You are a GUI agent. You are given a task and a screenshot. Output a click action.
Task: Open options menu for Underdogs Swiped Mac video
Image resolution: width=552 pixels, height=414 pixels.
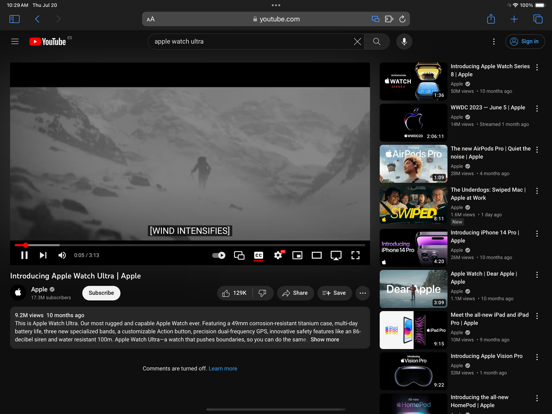[537, 191]
